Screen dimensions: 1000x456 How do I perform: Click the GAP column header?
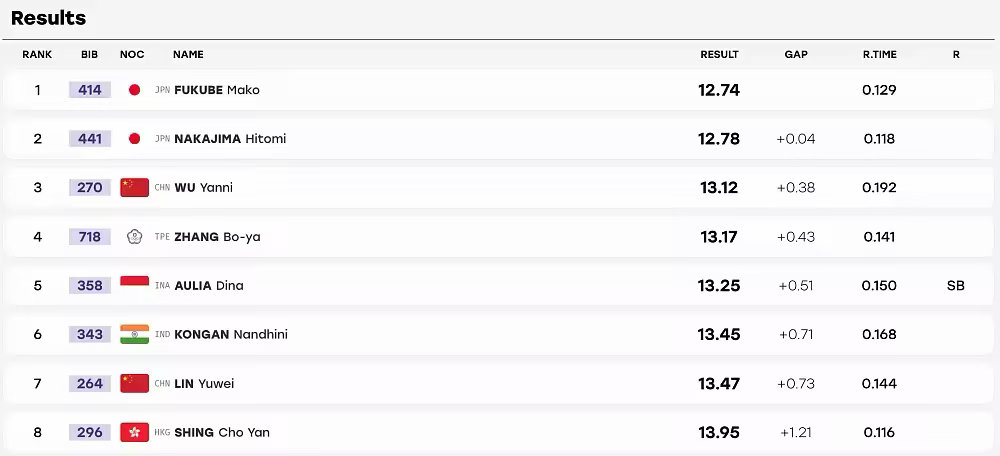(x=796, y=55)
